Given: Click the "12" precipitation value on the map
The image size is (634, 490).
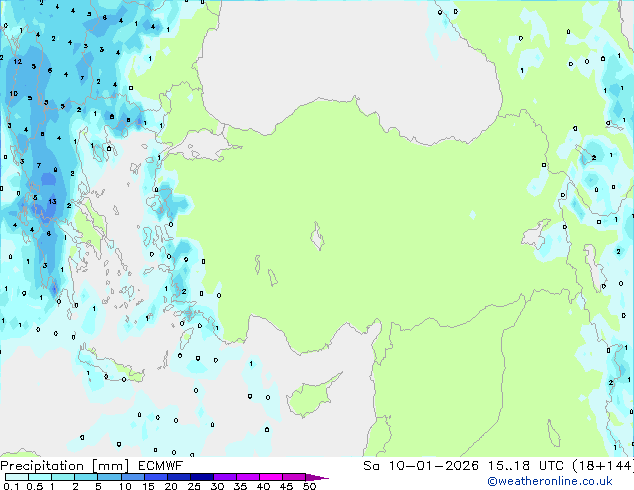Looking at the screenshot, I should (x=17, y=61).
